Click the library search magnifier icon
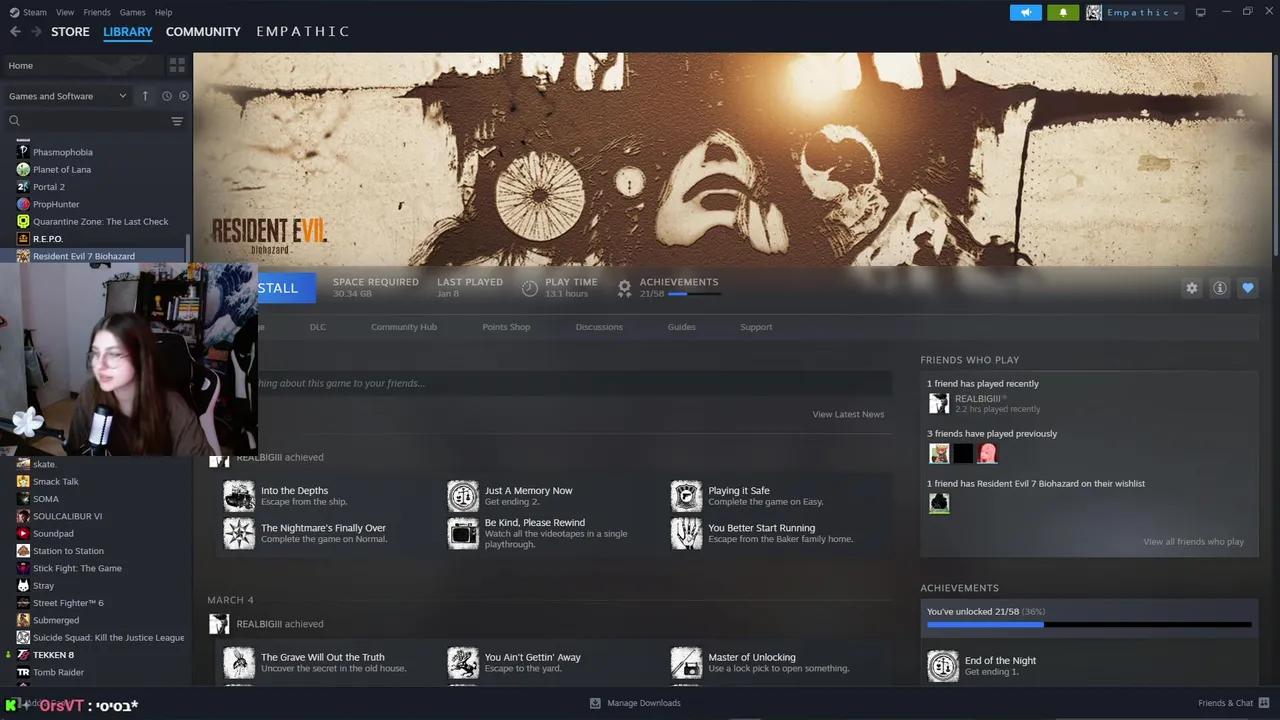The height and width of the screenshot is (720, 1280). point(14,121)
